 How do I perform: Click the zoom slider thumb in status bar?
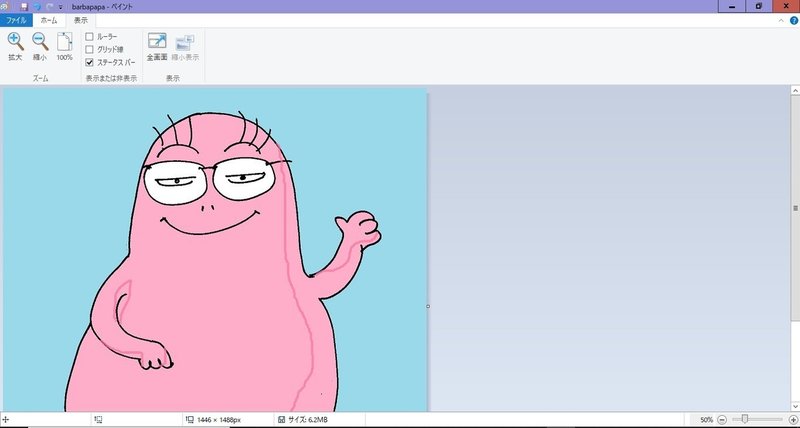(x=745, y=419)
